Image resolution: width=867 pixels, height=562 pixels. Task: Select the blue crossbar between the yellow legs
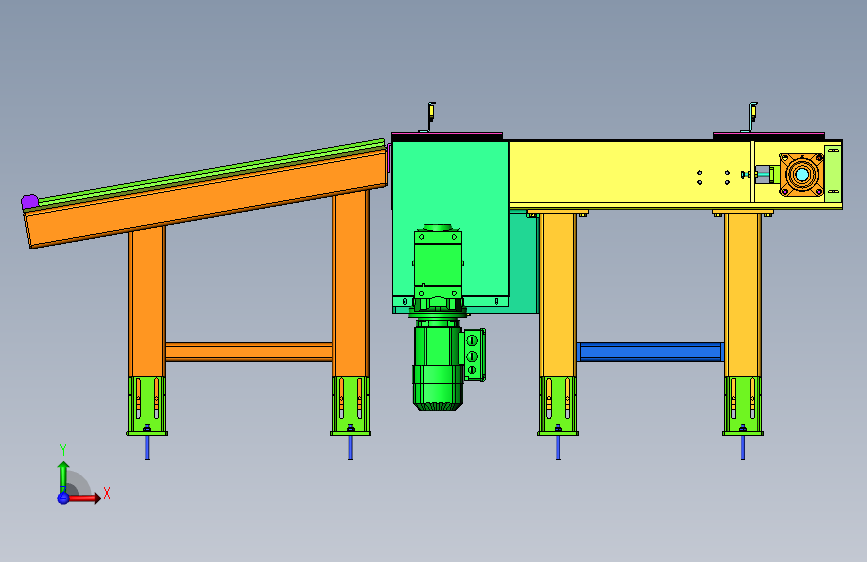pyautogui.click(x=650, y=352)
